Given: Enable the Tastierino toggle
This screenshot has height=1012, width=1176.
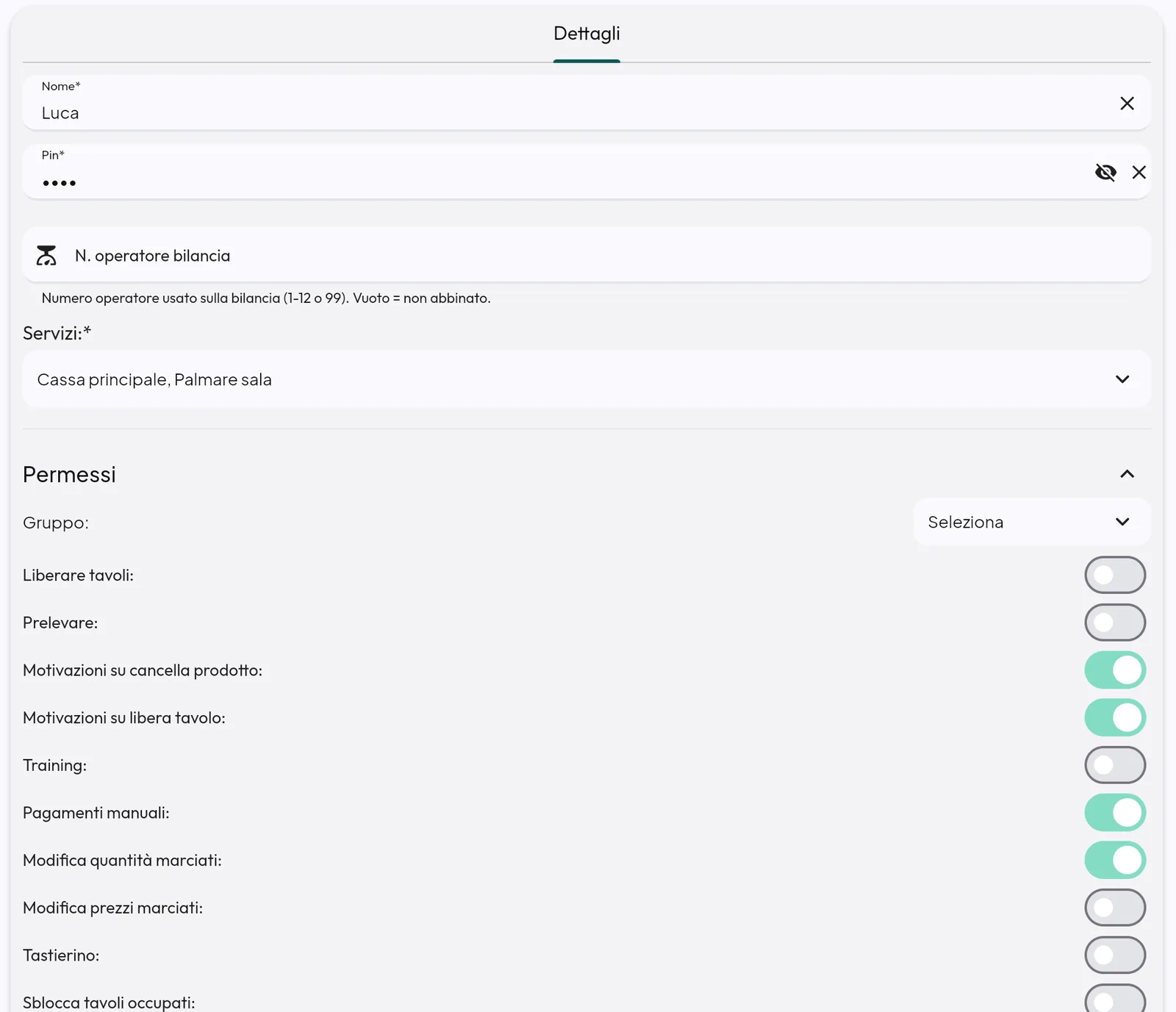Looking at the screenshot, I should click(1115, 955).
